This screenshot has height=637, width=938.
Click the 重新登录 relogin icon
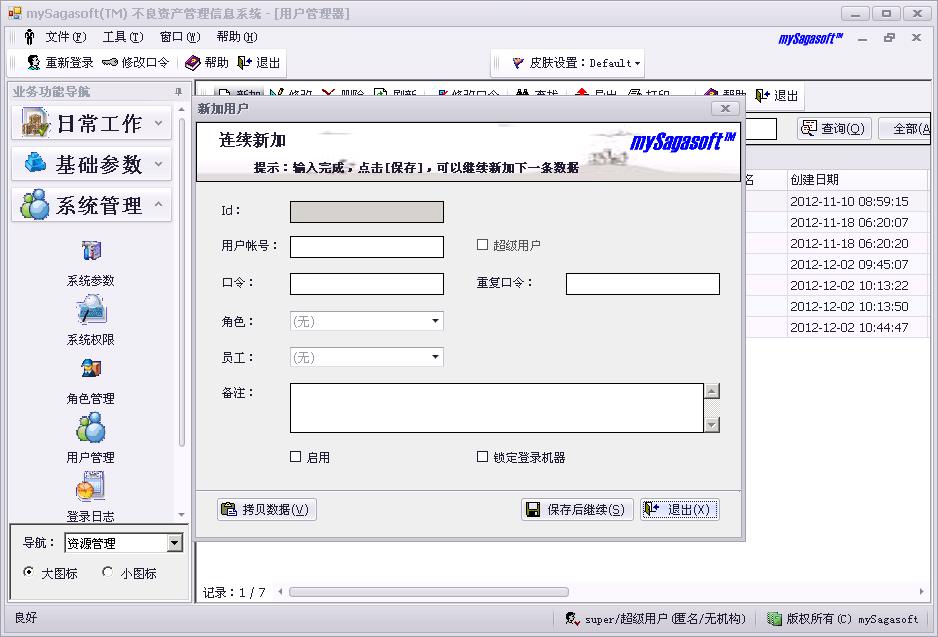[x=34, y=62]
